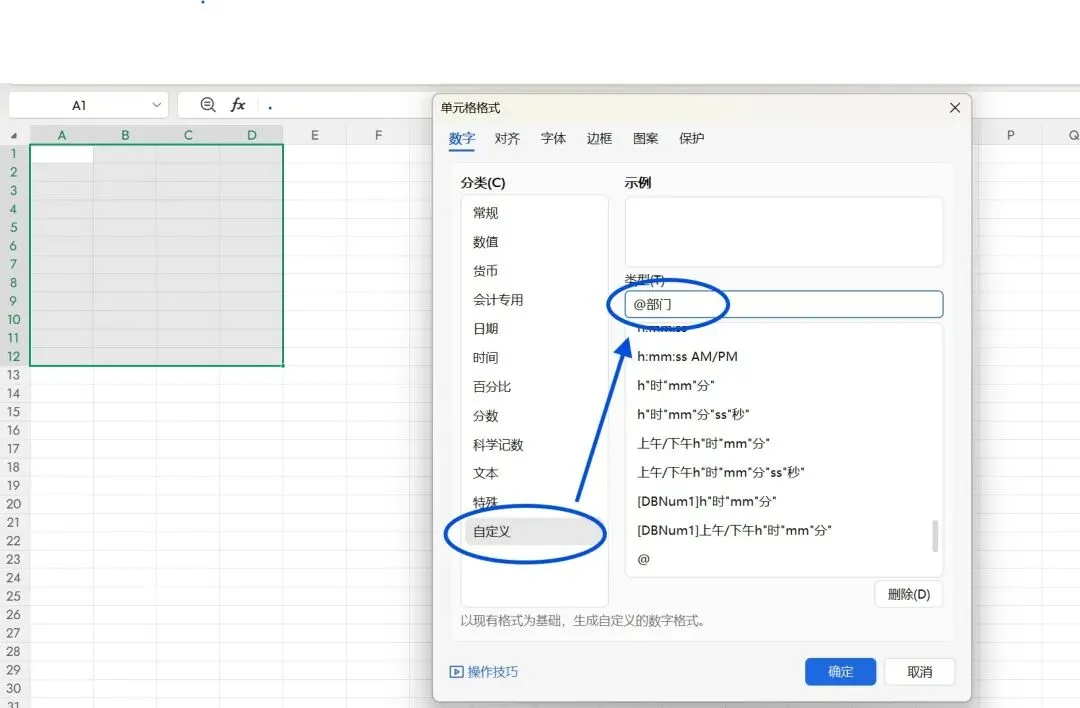Open the 操作技巧 link

click(x=492, y=671)
